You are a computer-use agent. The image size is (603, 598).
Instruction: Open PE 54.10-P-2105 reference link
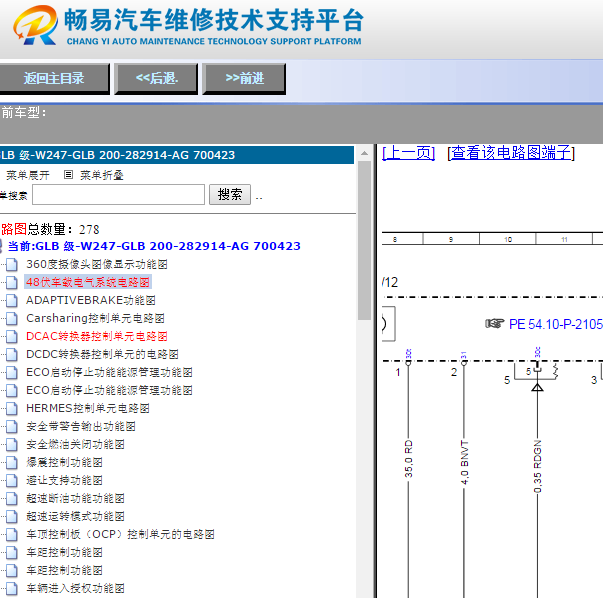(x=556, y=324)
